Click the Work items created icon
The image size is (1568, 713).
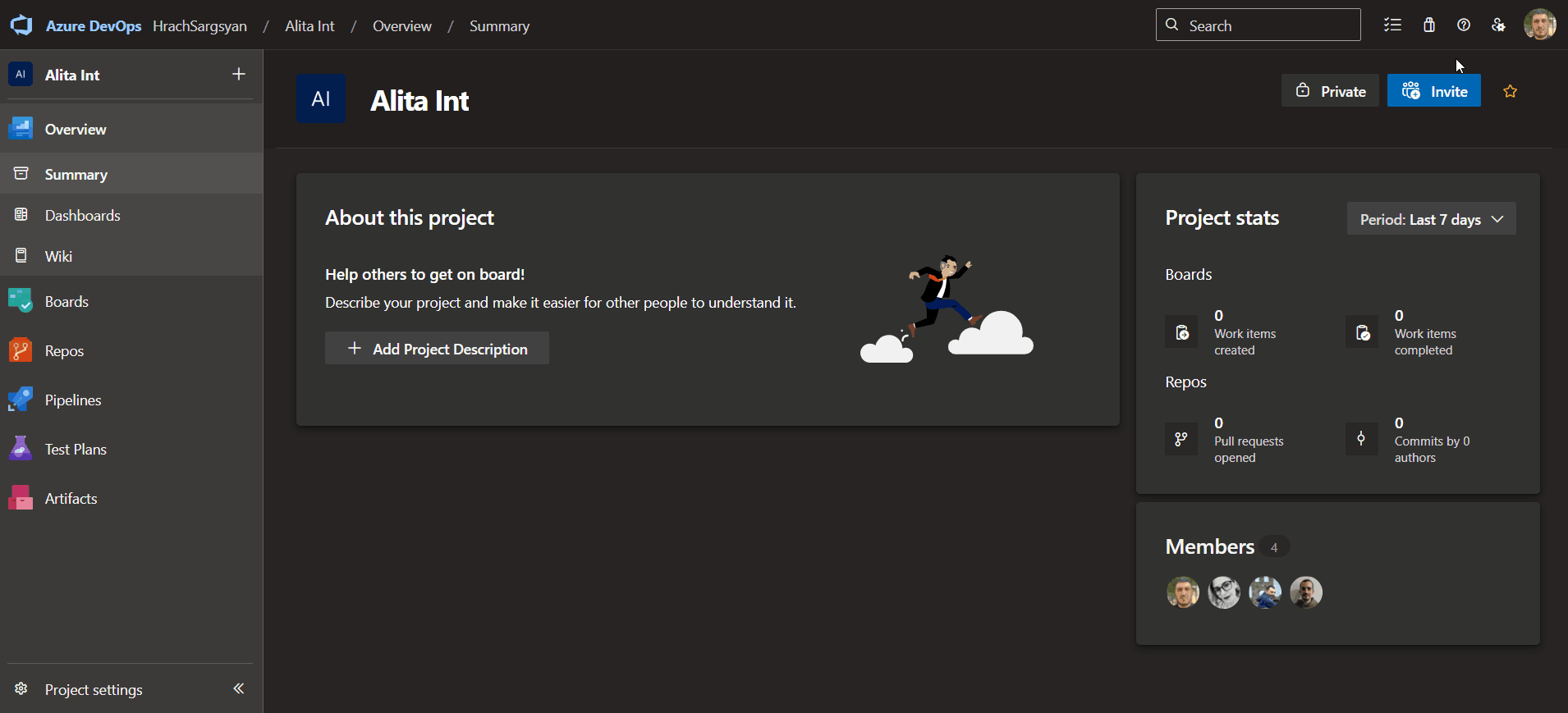pos(1181,331)
